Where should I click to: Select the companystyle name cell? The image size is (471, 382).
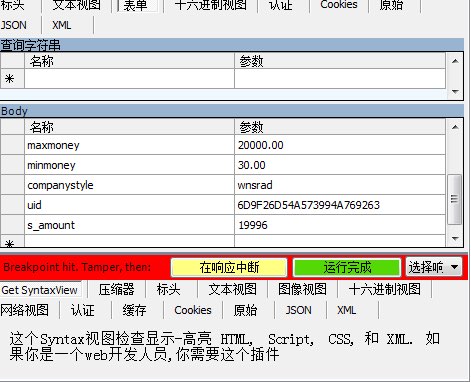pyautogui.click(x=129, y=185)
